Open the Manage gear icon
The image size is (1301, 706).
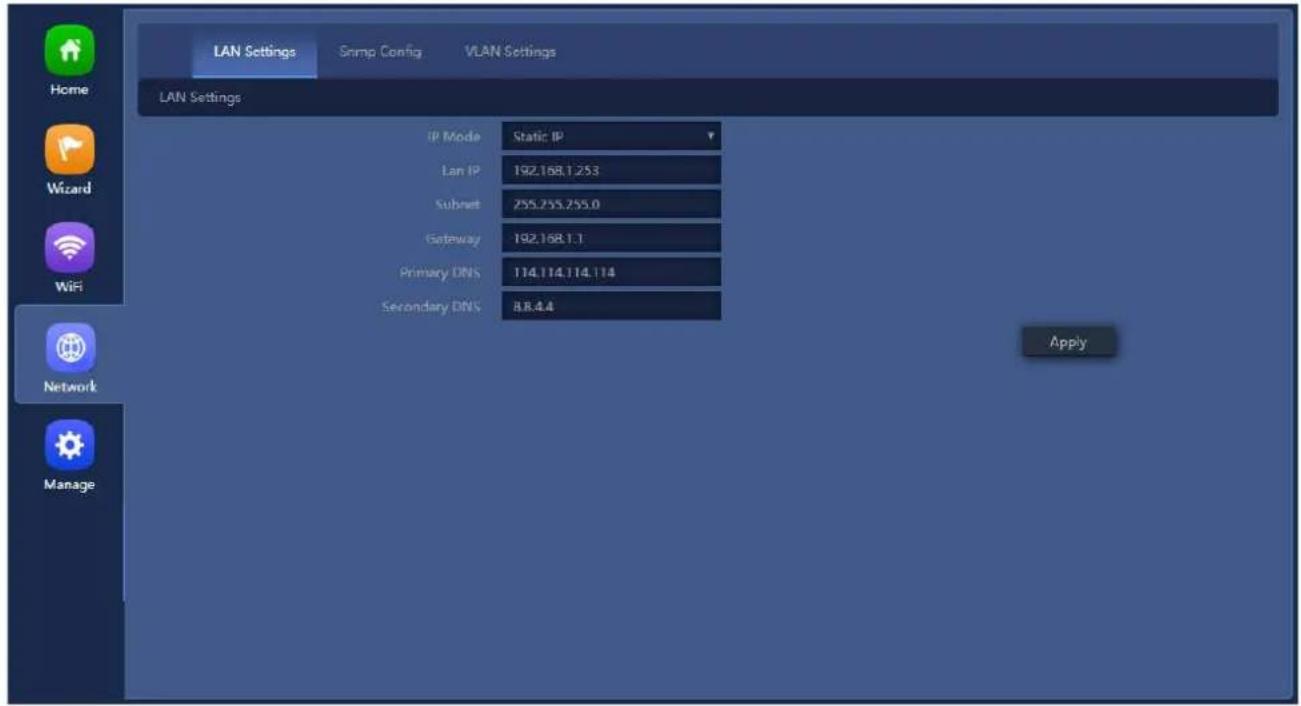70,445
